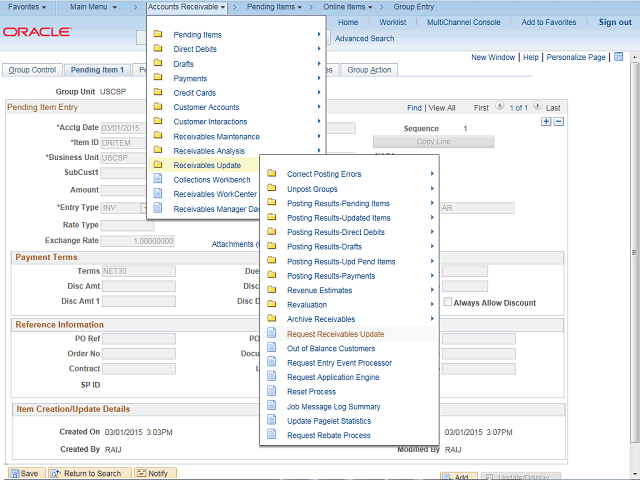Toggle the Always Allow Discount checkbox
Image resolution: width=640 pixels, height=480 pixels.
448,302
